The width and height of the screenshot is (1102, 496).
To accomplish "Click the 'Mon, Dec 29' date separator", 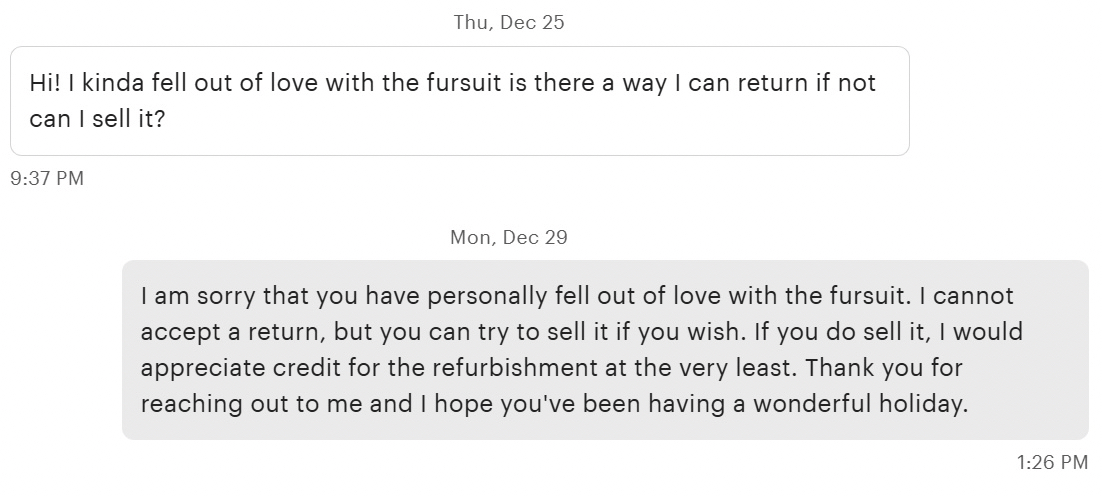I will click(x=509, y=237).
